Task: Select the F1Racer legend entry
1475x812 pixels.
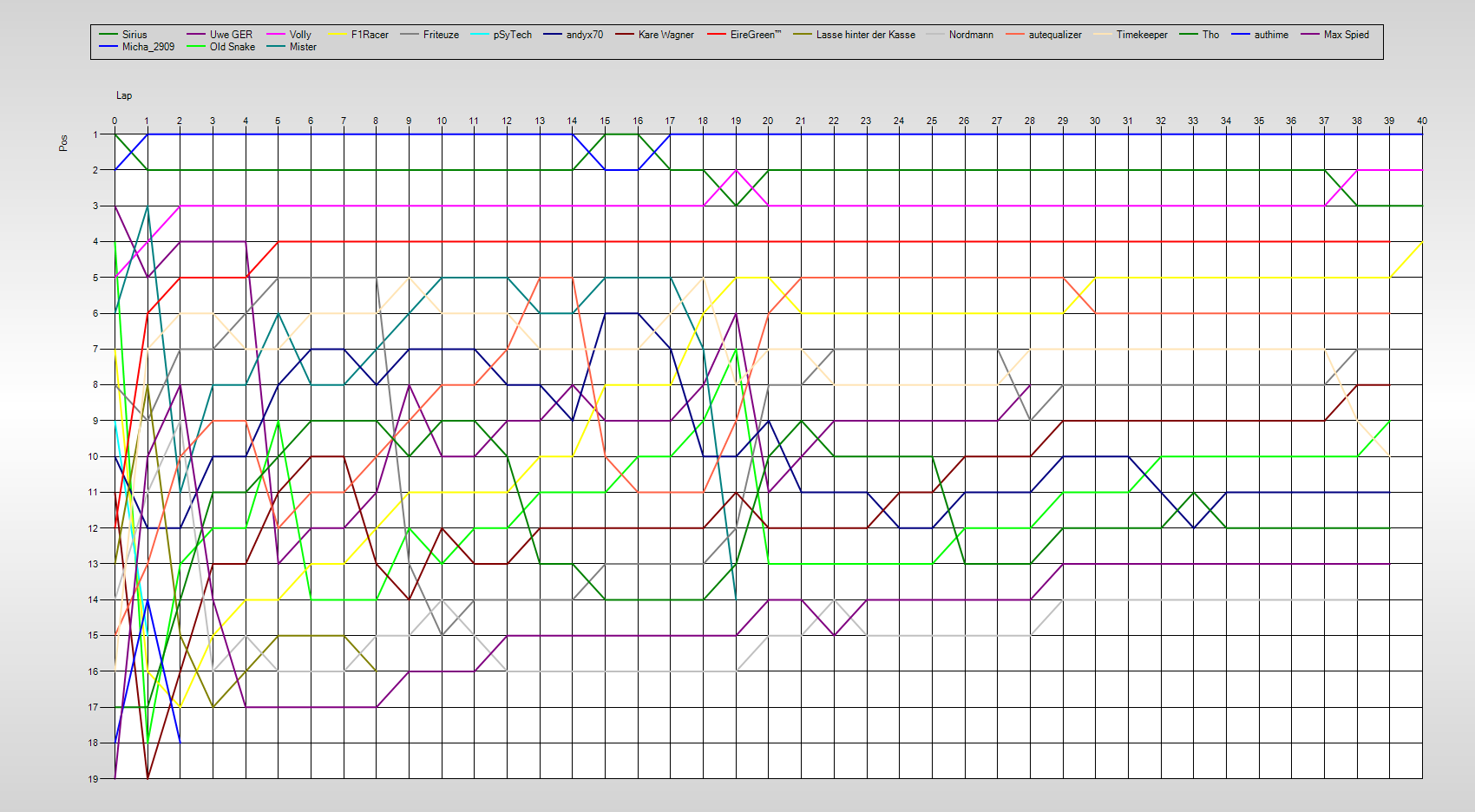Action: coord(370,35)
